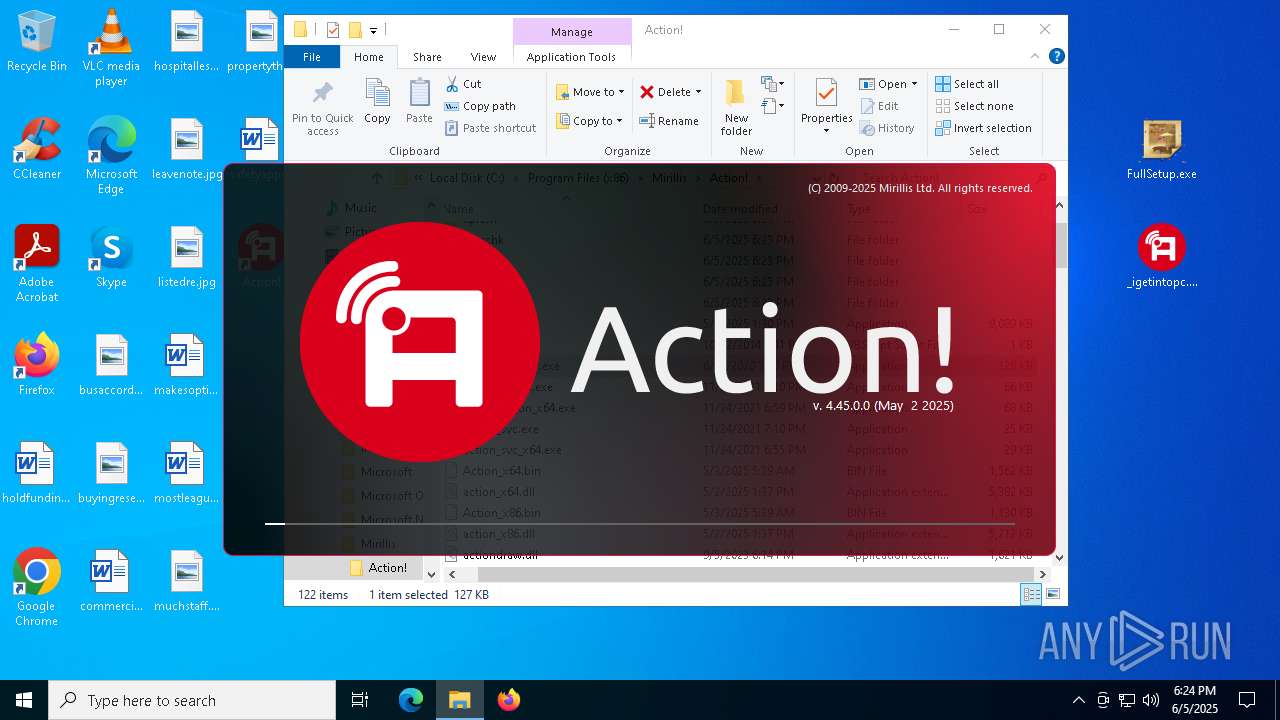The height and width of the screenshot is (720, 1280).
Task: Switch to the Home ribbon tab
Action: pyautogui.click(x=368, y=57)
